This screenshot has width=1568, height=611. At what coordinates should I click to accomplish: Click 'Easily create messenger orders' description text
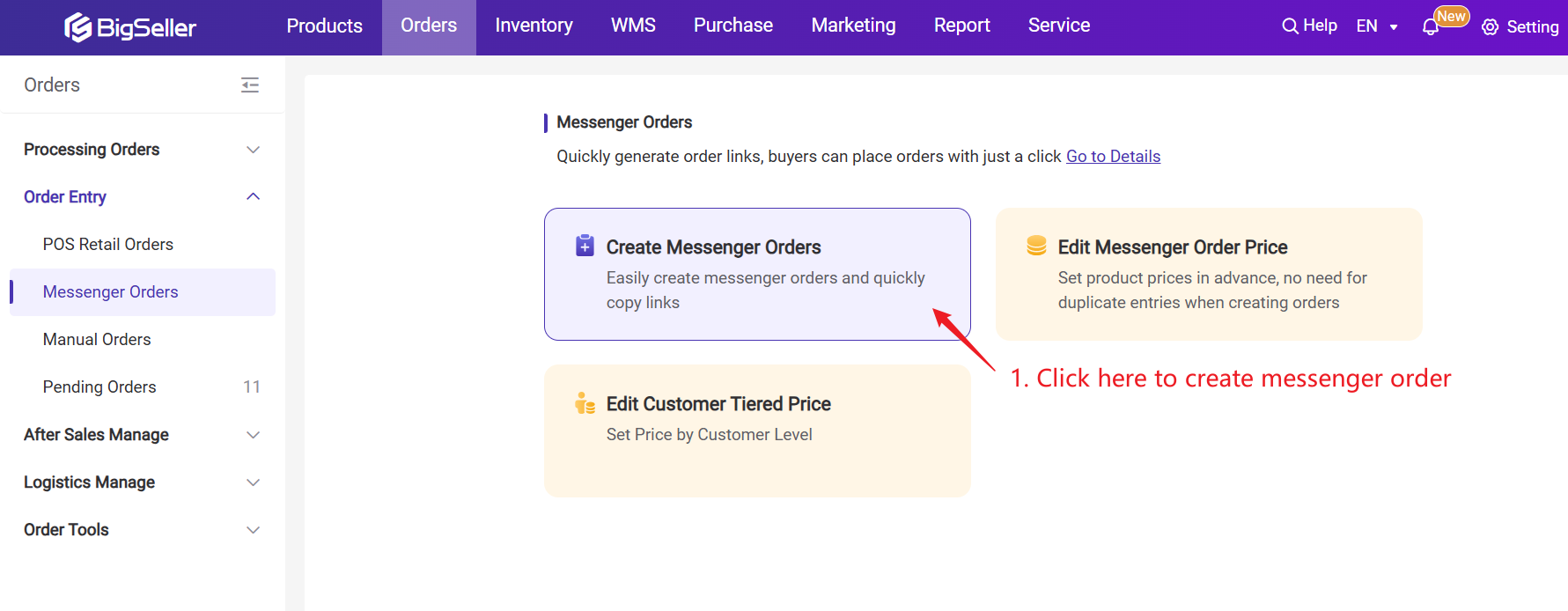pyautogui.click(x=765, y=290)
